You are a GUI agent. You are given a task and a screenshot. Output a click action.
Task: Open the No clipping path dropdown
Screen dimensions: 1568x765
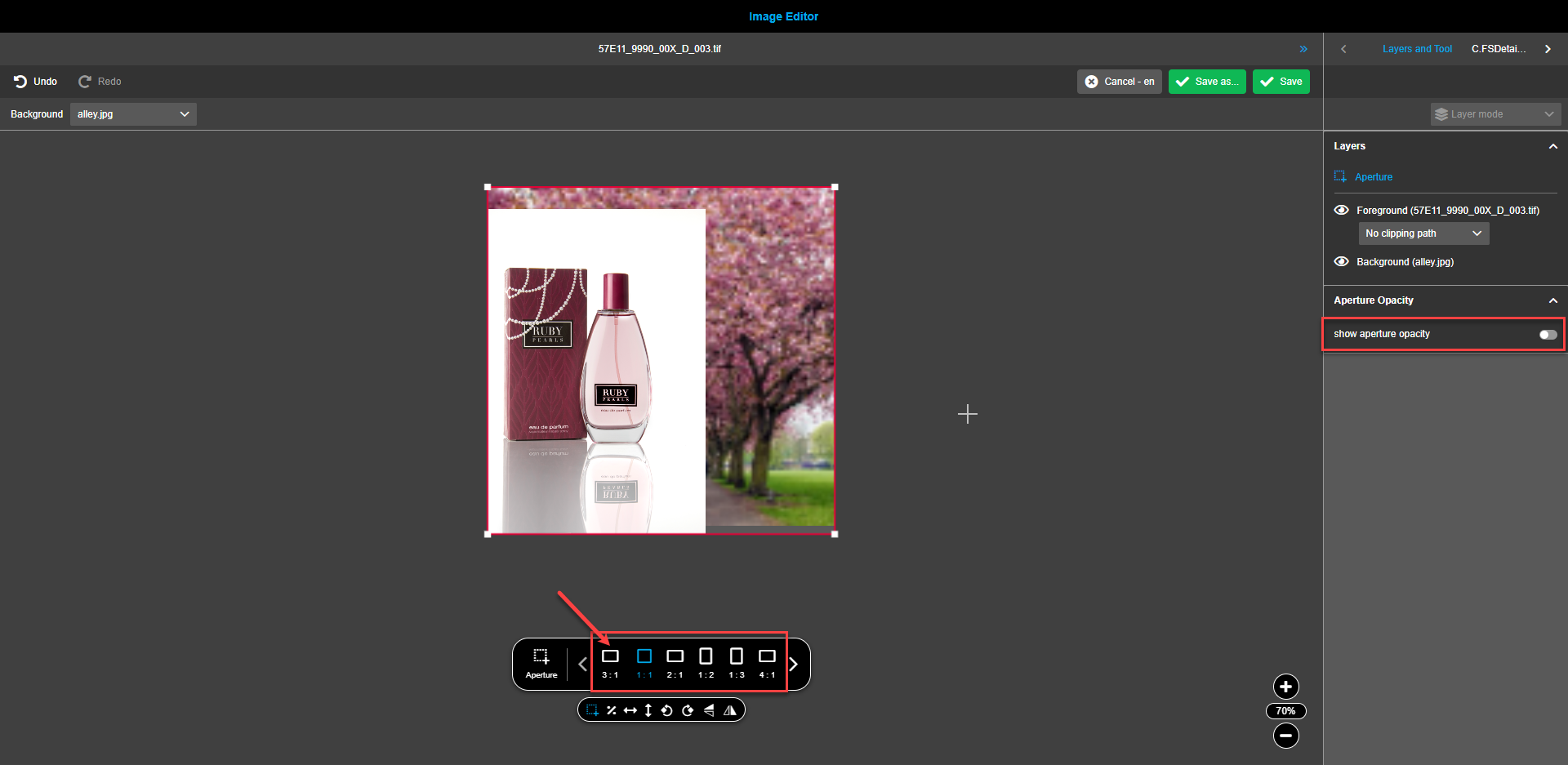pos(1423,234)
